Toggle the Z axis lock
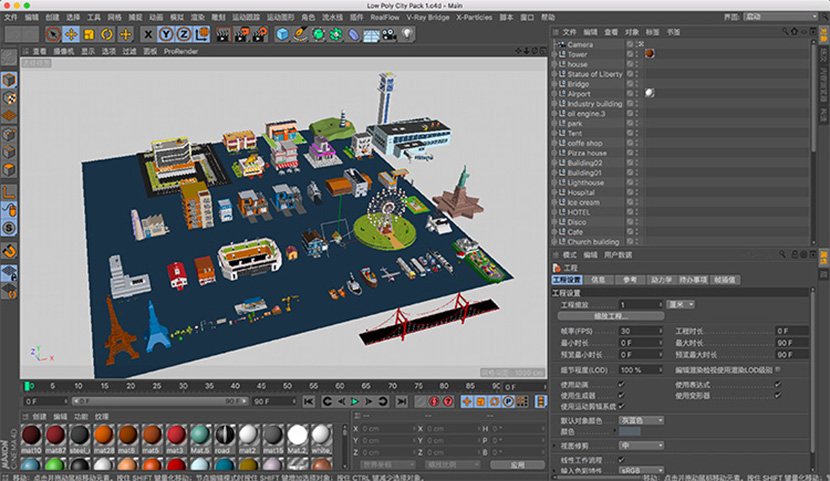This screenshot has width=830, height=481. pyautogui.click(x=184, y=34)
